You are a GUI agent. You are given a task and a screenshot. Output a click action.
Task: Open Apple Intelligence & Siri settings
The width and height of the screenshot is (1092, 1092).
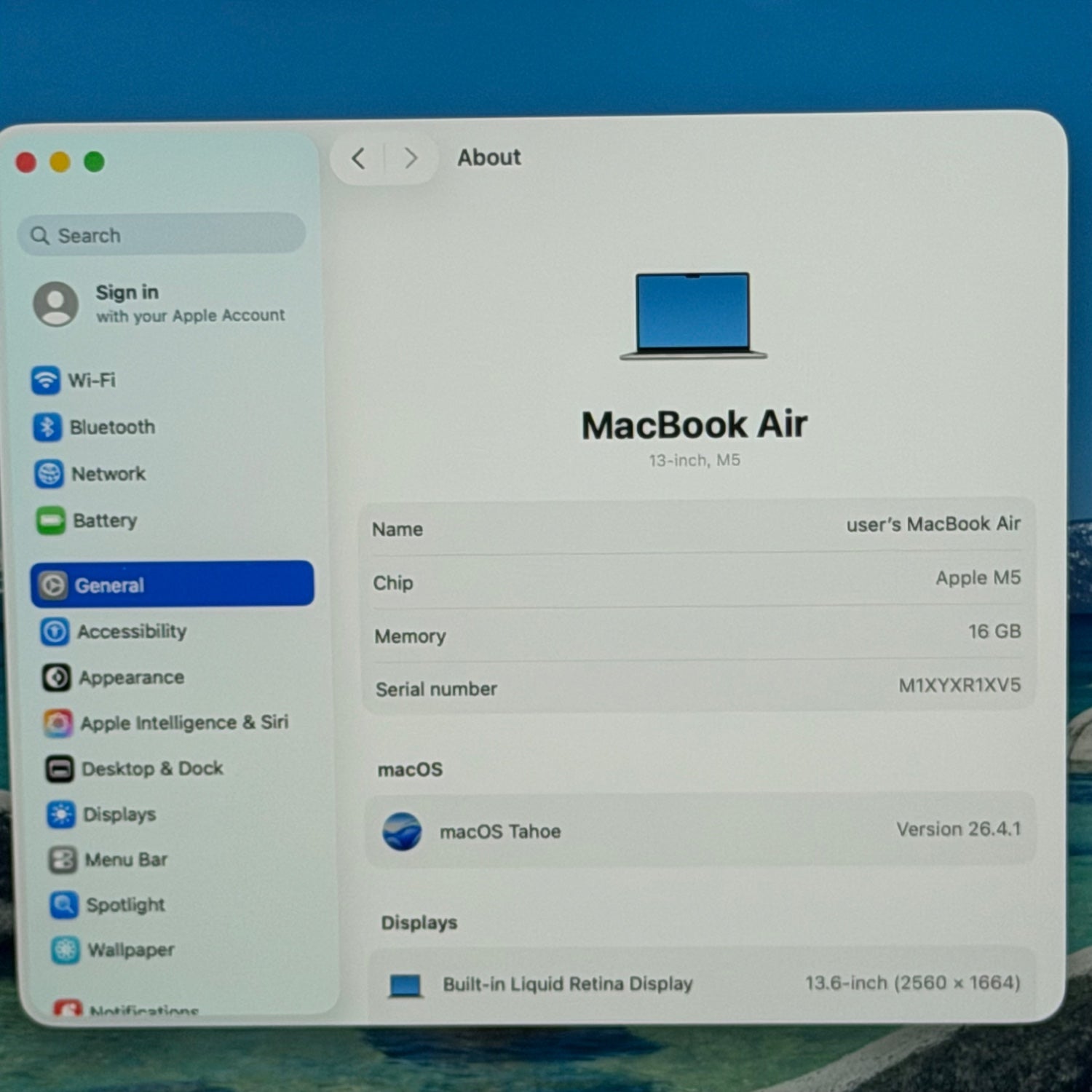(x=178, y=723)
